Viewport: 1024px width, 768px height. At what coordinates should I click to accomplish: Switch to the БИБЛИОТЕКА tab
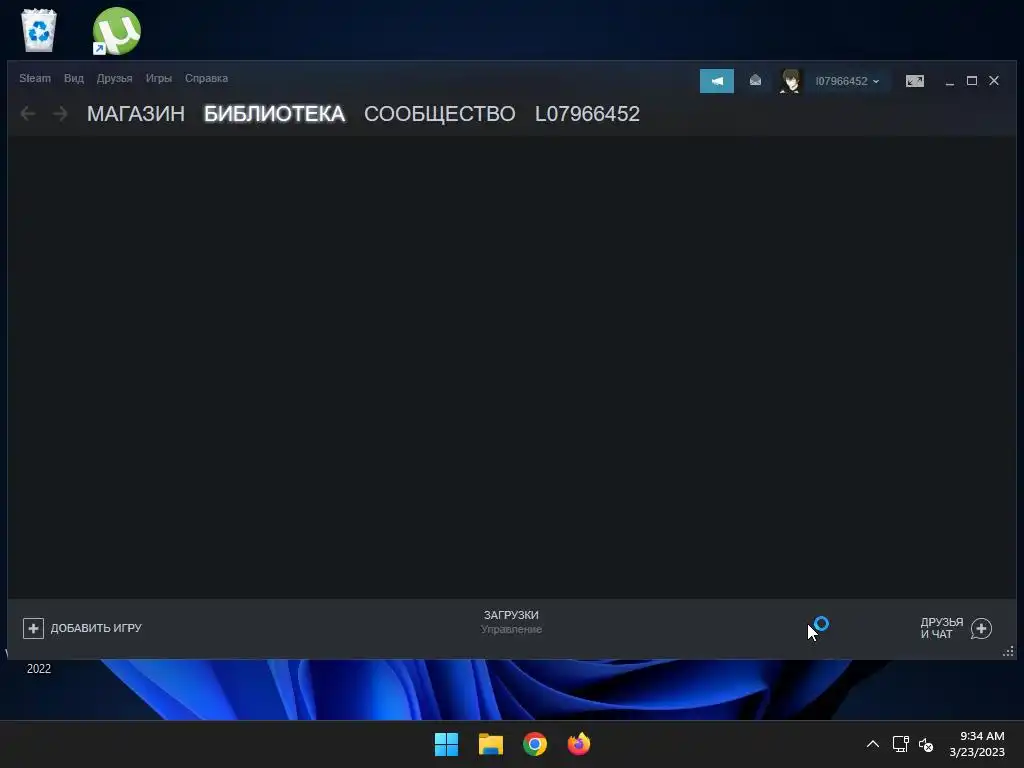tap(274, 114)
